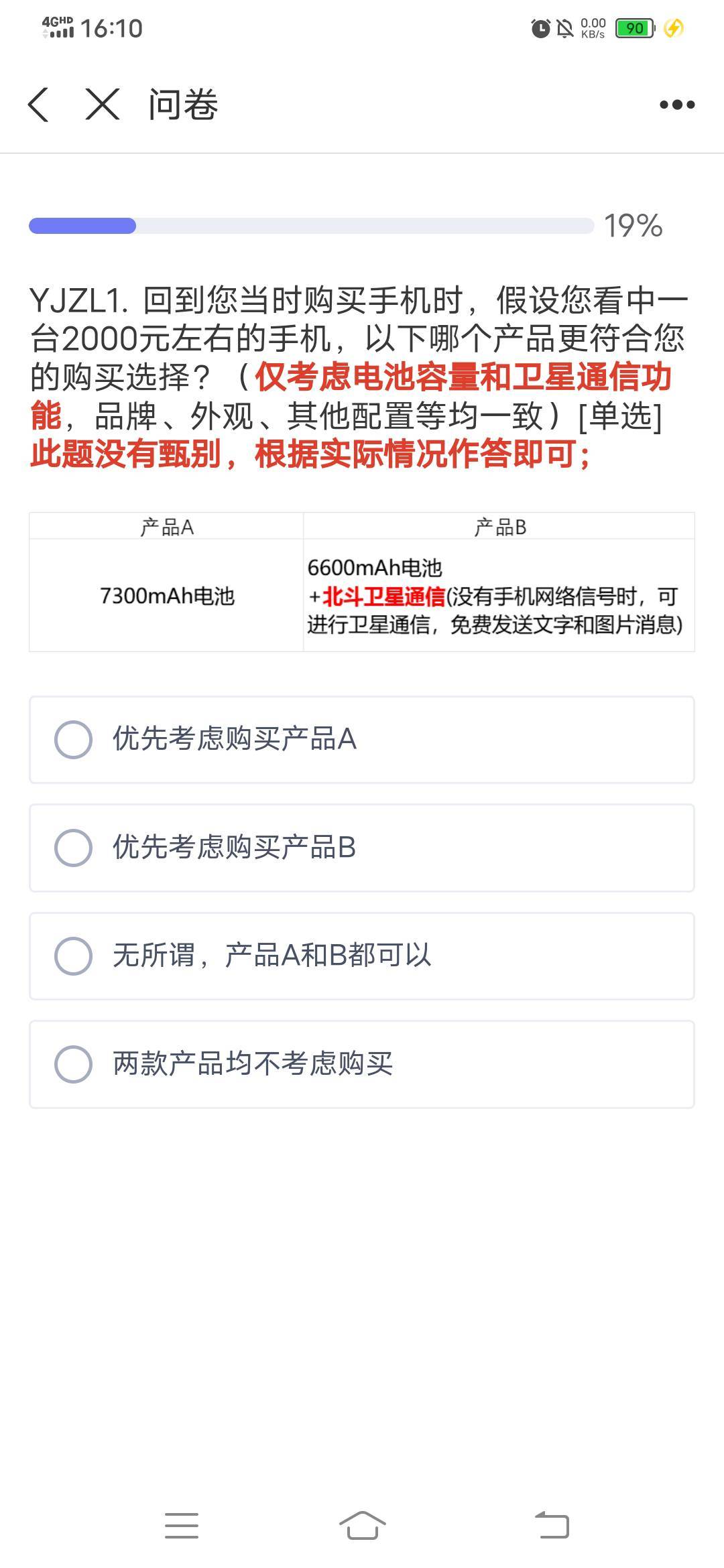Select radio 优先考虑购买产品B
Screen dimensions: 724x1568
(x=362, y=848)
